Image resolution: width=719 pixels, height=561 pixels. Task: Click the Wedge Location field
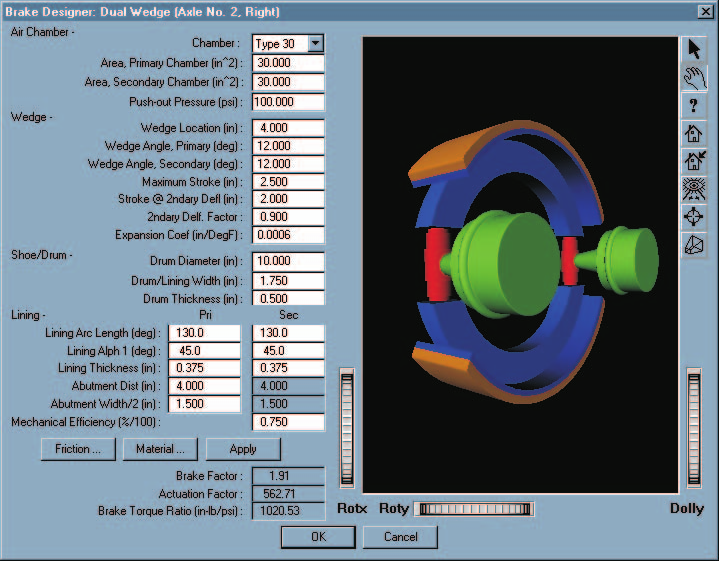[288, 128]
